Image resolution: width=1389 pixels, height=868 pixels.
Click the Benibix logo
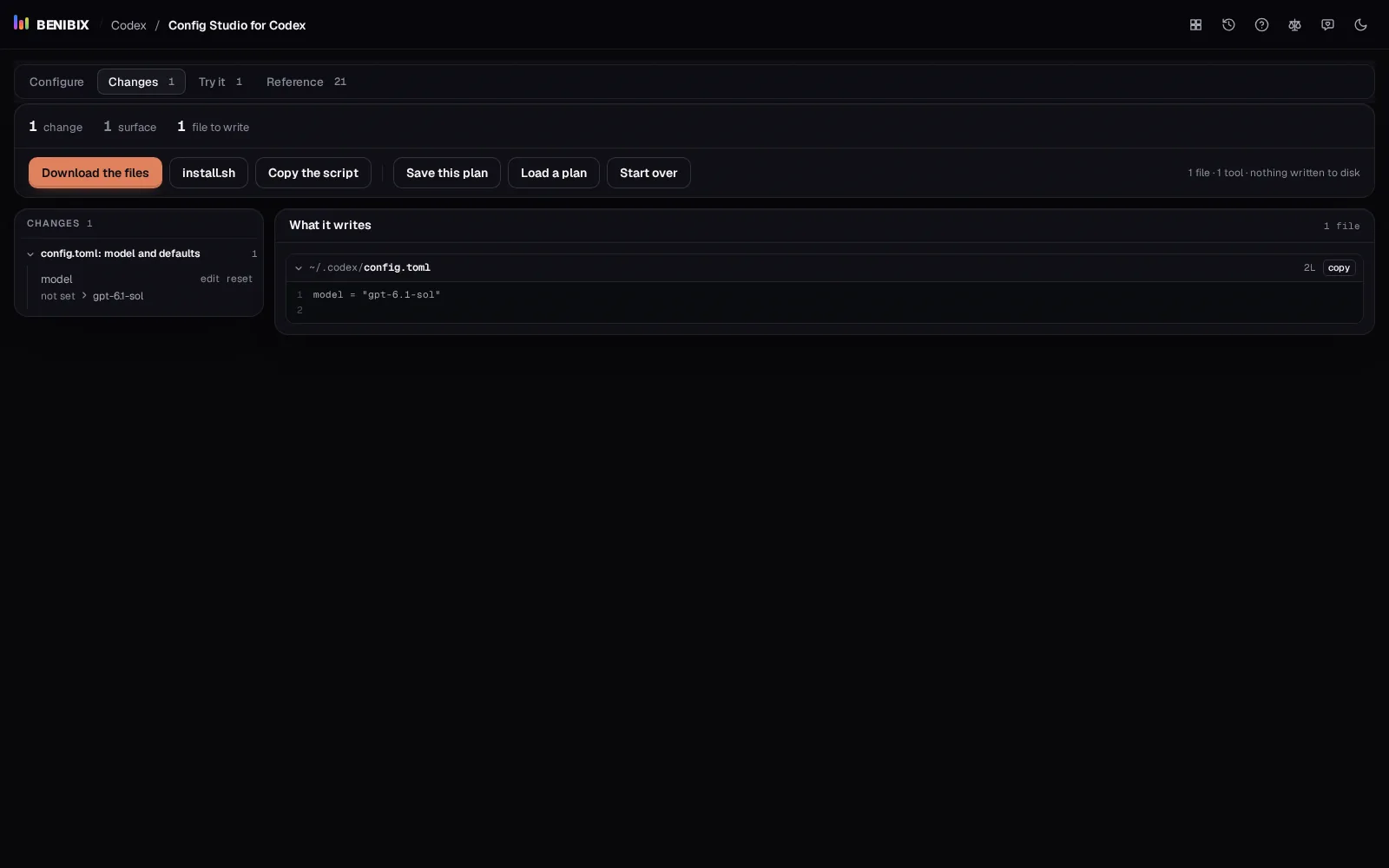tap(51, 24)
